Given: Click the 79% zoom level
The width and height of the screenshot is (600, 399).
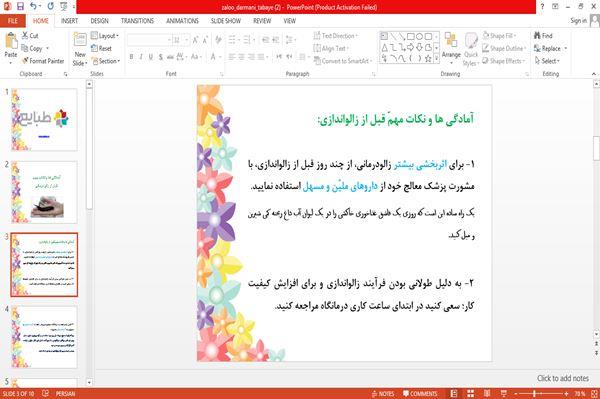Looking at the screenshot, I should [580, 394].
